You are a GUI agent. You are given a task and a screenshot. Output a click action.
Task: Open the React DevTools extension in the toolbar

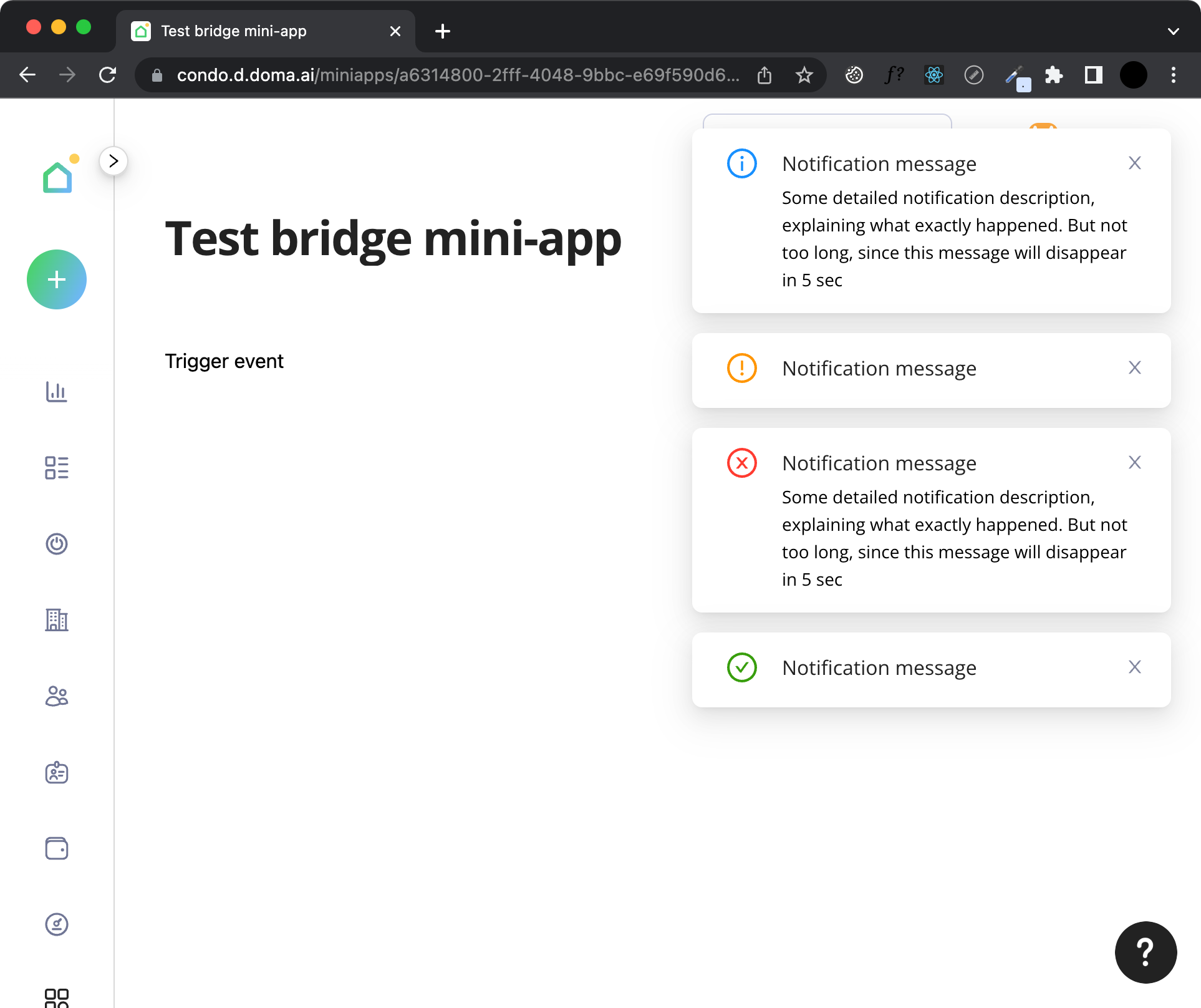click(x=933, y=75)
